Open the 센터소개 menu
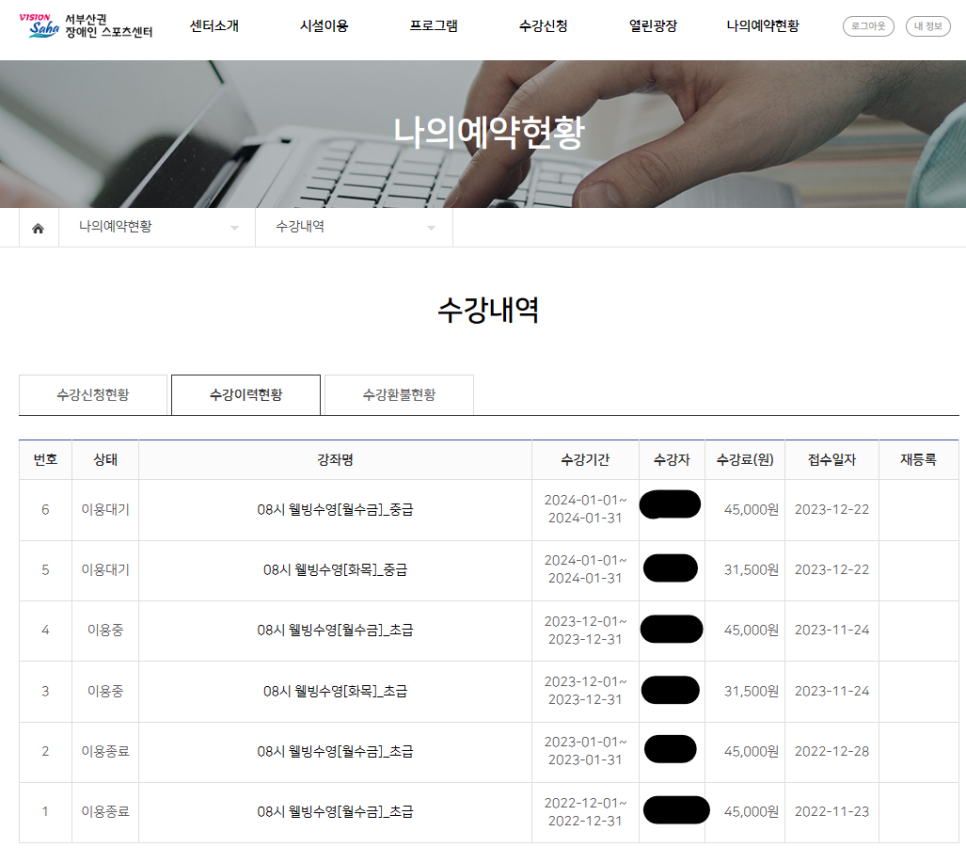 214,26
